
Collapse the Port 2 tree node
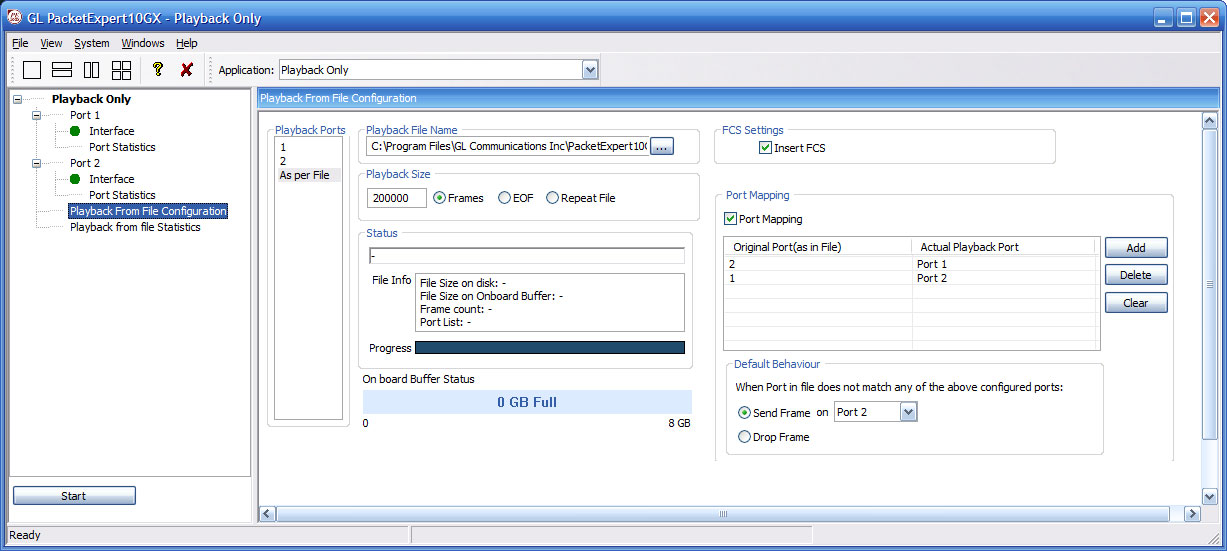37,163
